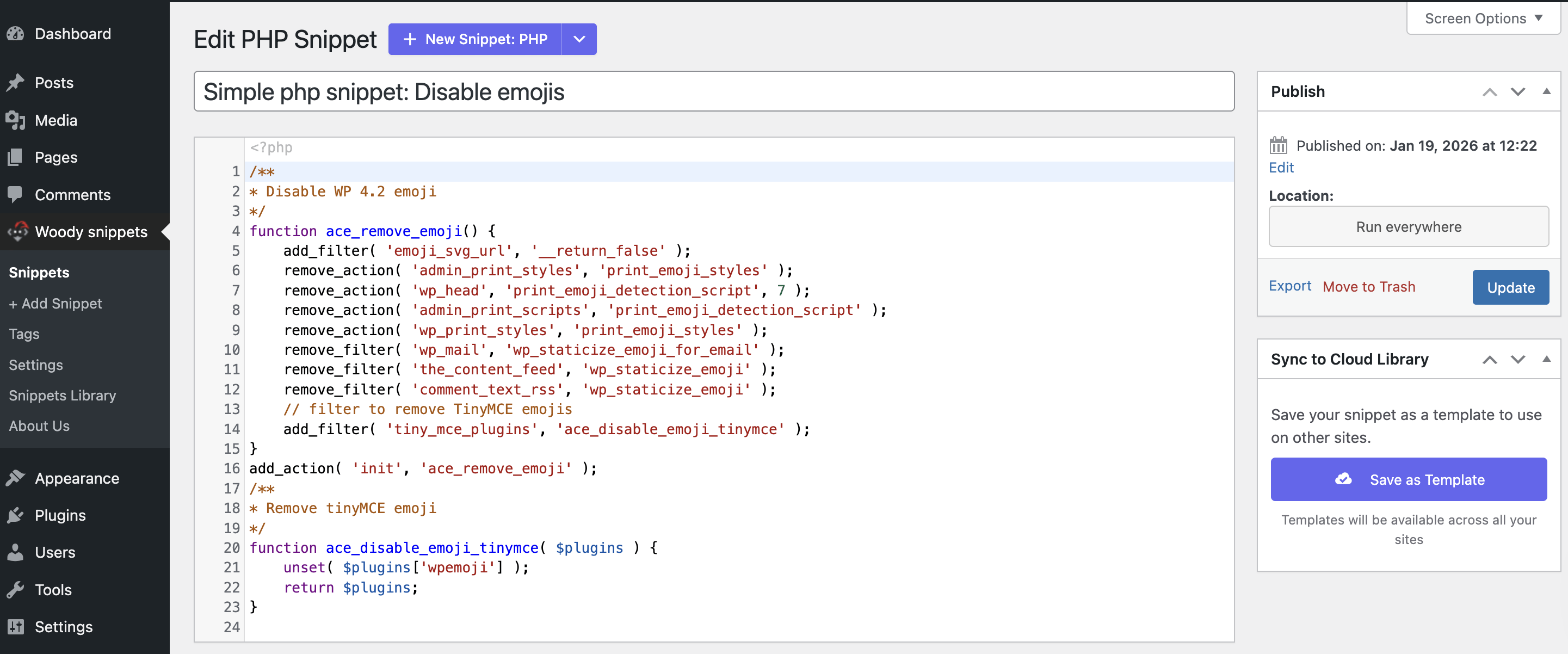Click the snippet title input field

tap(713, 92)
